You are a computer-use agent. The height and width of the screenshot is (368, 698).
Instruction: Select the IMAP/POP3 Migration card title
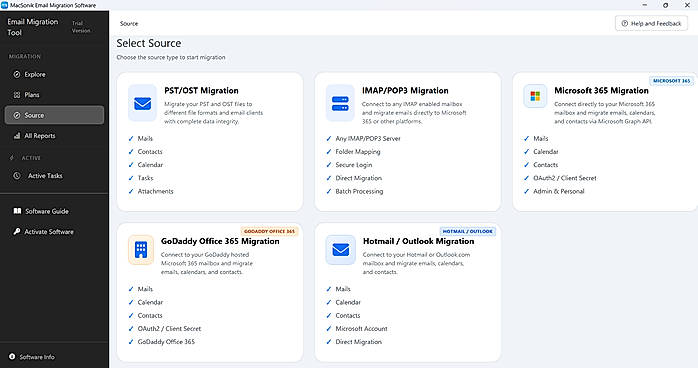pos(405,90)
